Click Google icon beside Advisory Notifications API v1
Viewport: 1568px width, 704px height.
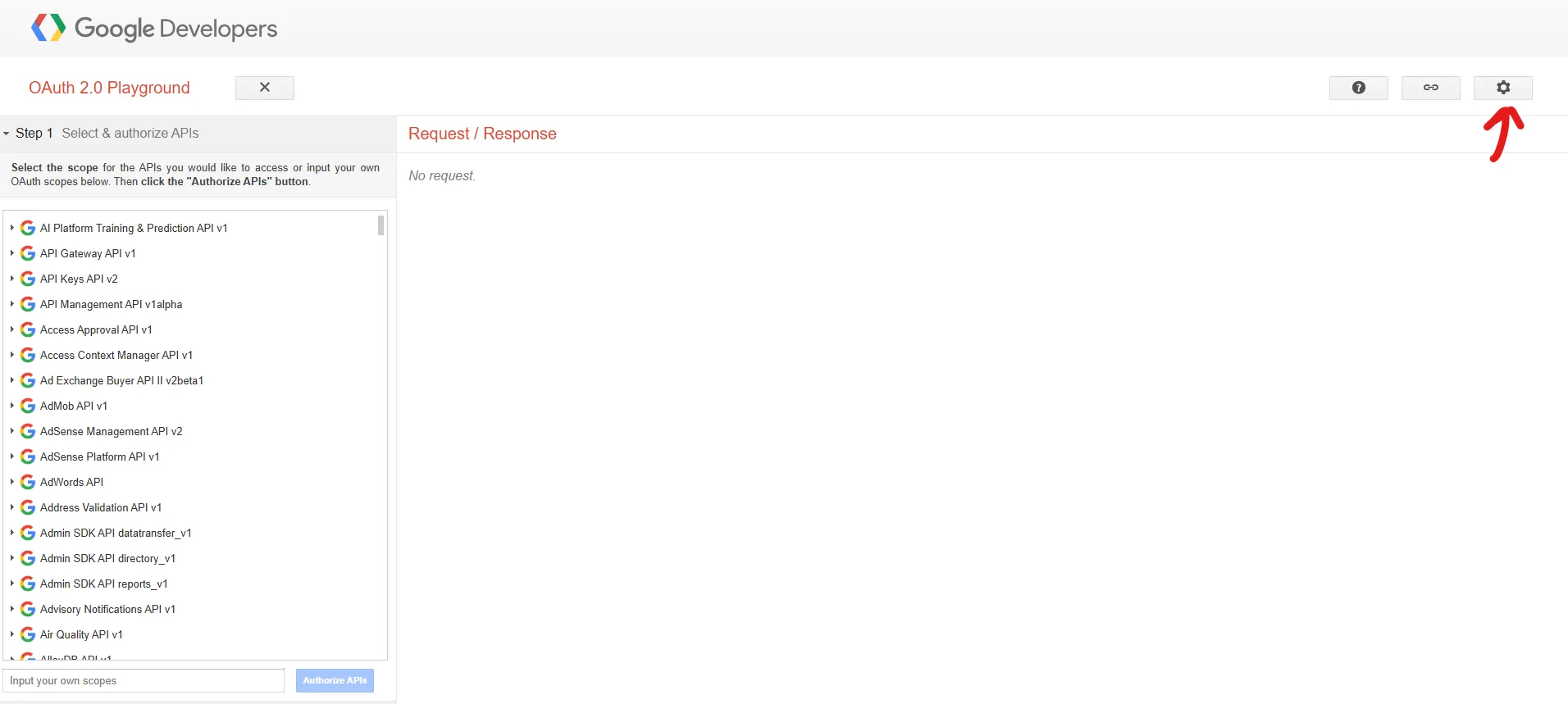click(28, 609)
